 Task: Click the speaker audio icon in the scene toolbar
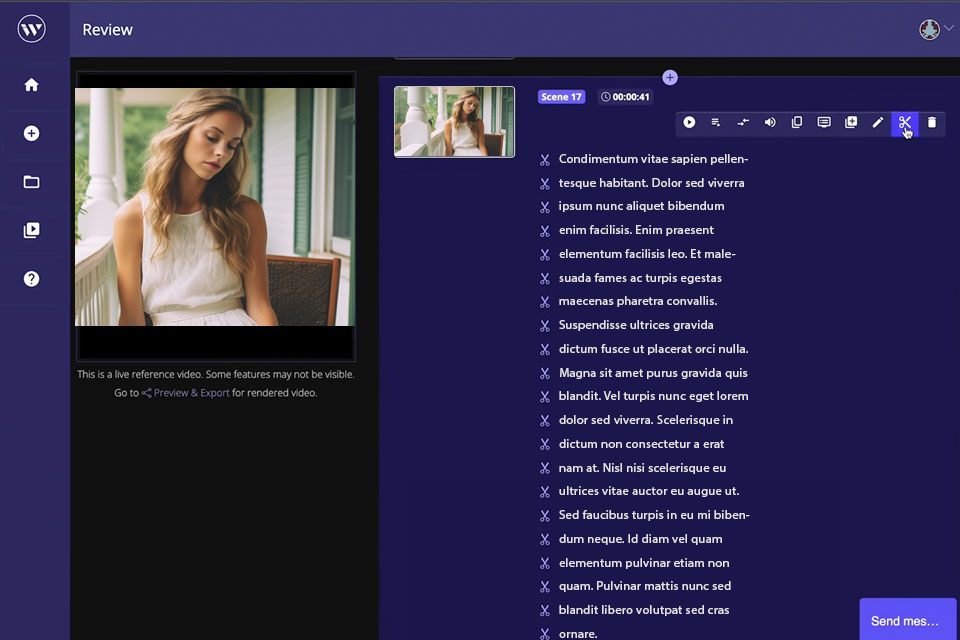coord(770,122)
